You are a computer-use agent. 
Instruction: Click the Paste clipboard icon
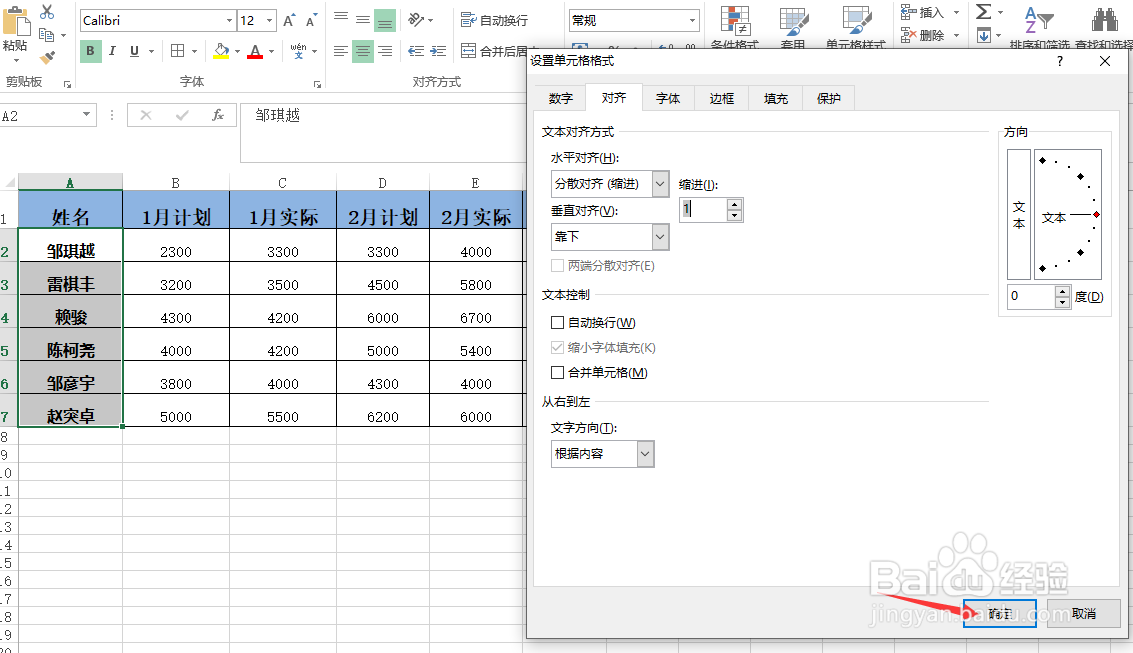(x=16, y=20)
